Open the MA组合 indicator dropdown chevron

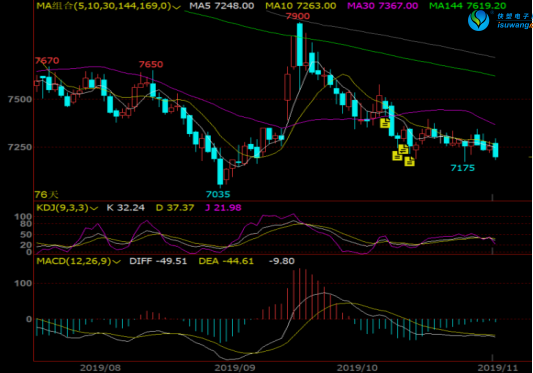(176, 7)
